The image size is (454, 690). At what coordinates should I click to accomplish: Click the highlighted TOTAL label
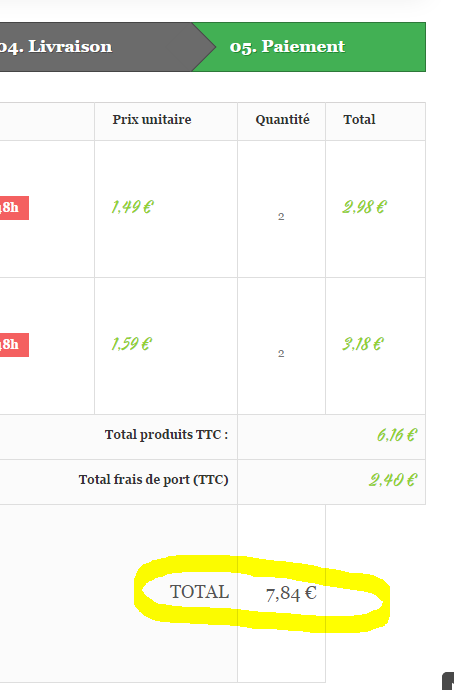tap(200, 592)
